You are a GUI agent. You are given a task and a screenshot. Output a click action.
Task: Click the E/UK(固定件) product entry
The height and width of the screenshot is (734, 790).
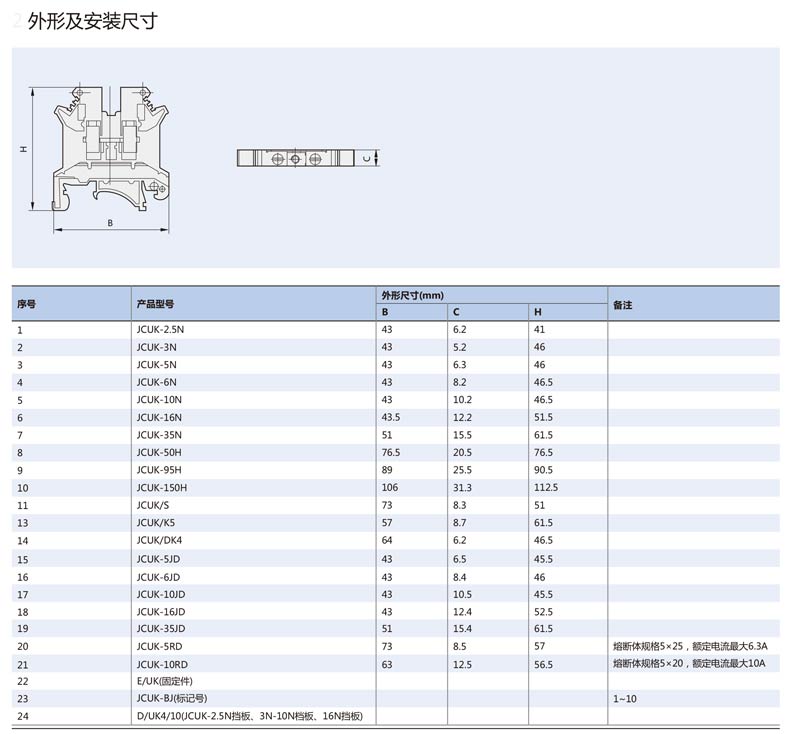166,681
